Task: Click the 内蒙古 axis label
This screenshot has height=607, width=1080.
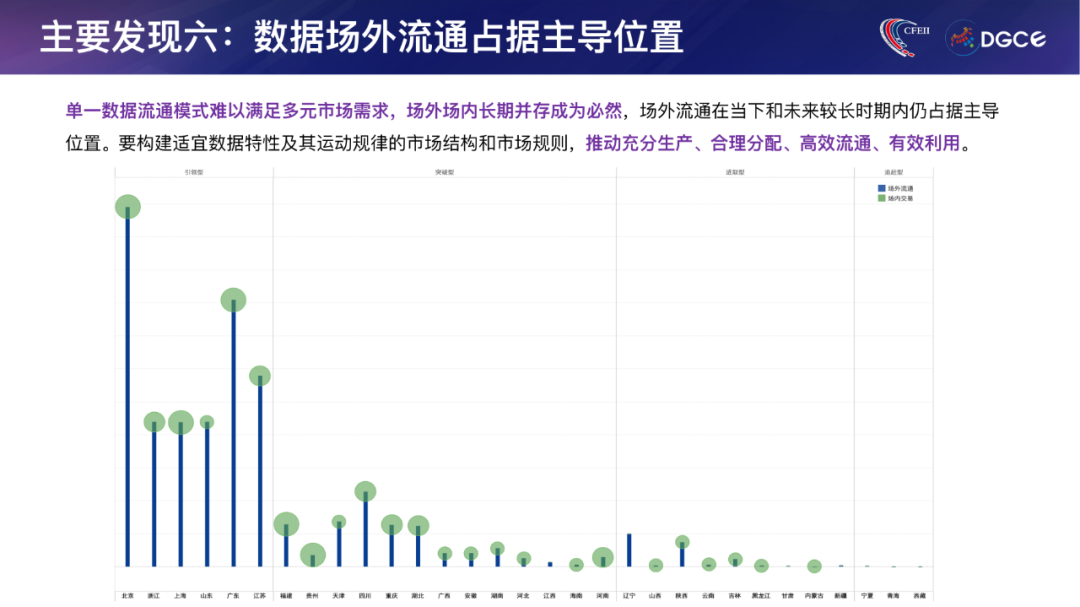Action: click(x=814, y=596)
